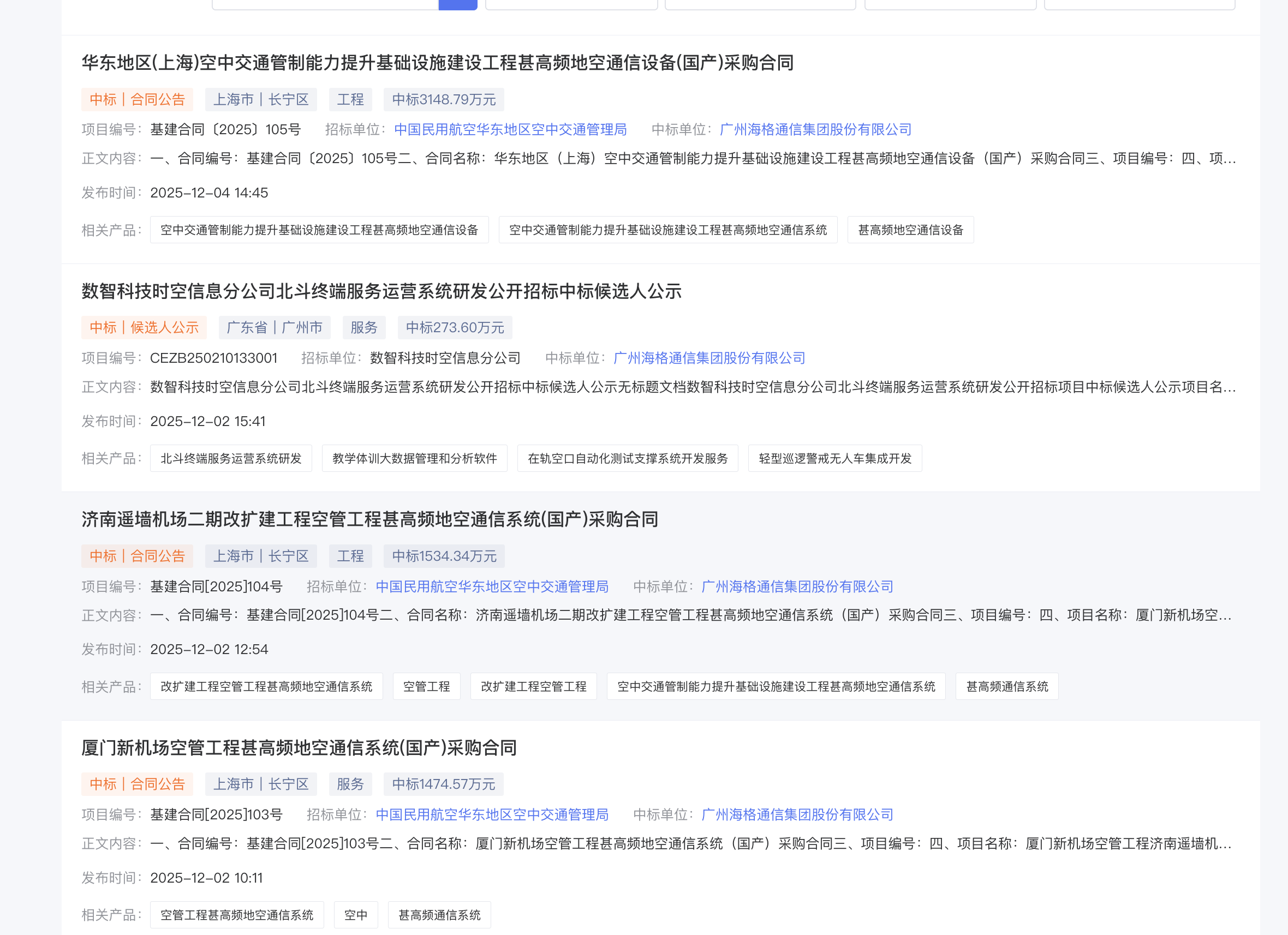This screenshot has width=1288, height=935.
Task: Select 轻型巡逻警戒无人车集成开发 tag
Action: pyautogui.click(x=834, y=458)
